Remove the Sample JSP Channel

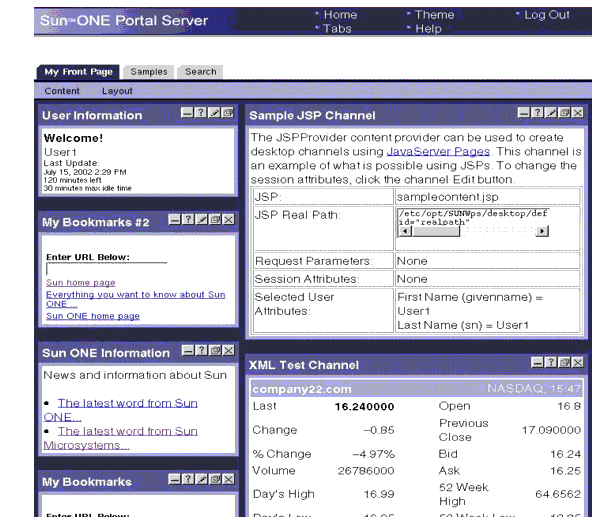(x=578, y=113)
